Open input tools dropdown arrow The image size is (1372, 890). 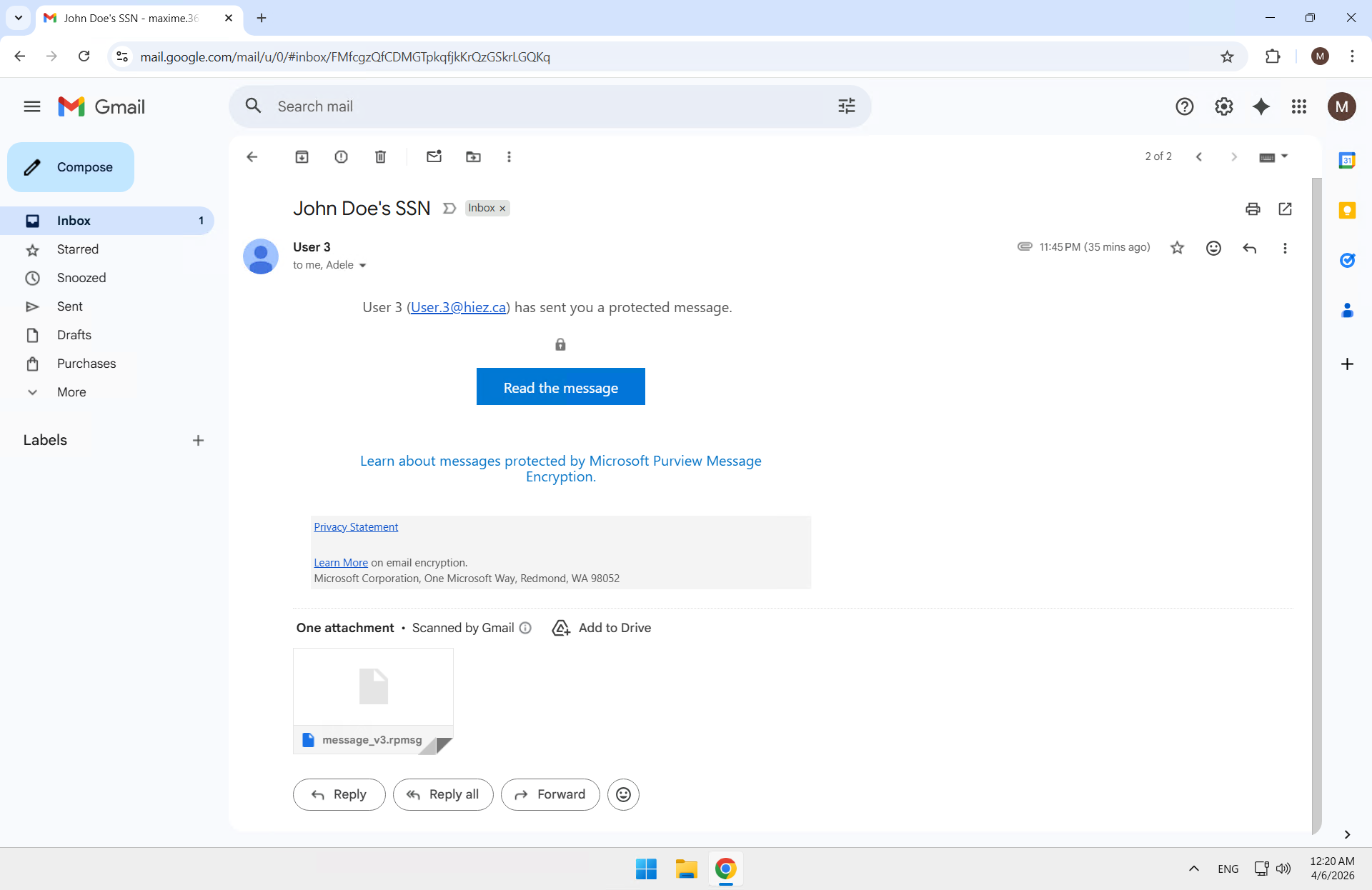point(1285,156)
